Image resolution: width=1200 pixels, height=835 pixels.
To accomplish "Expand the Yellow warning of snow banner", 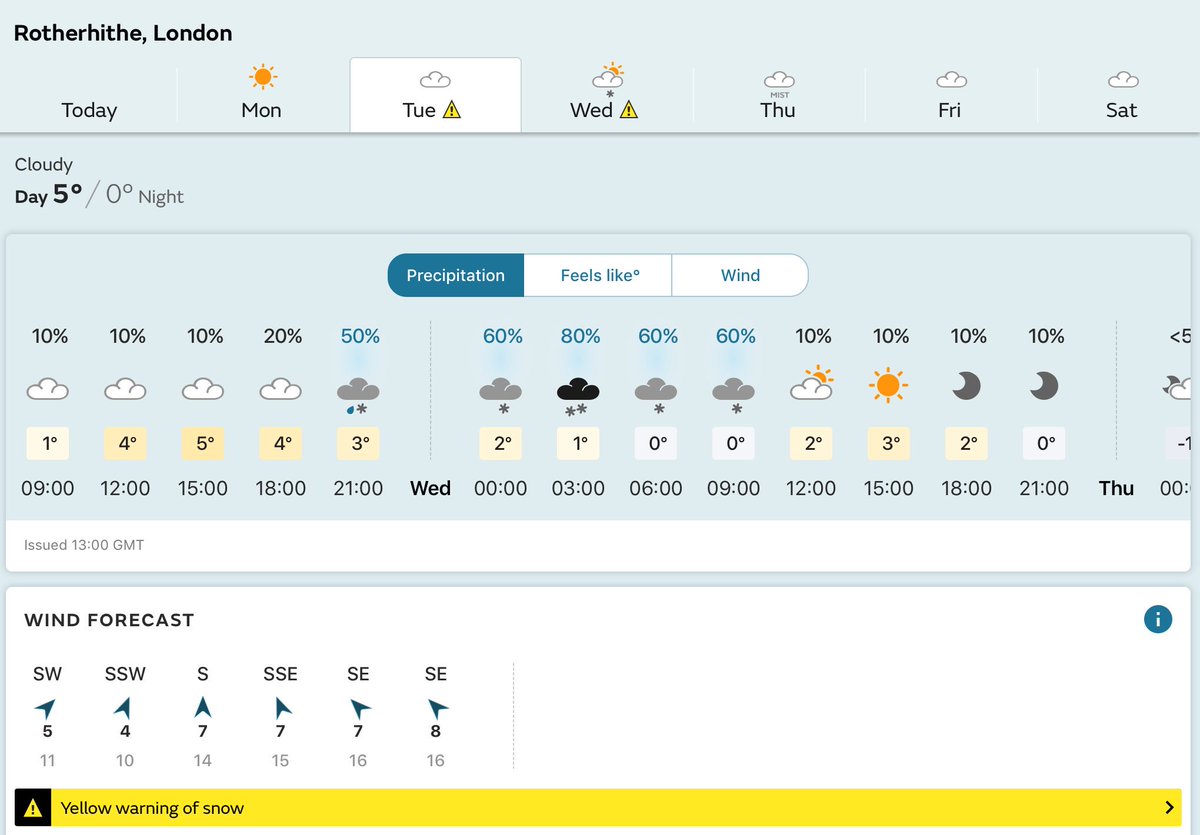I will [x=599, y=808].
